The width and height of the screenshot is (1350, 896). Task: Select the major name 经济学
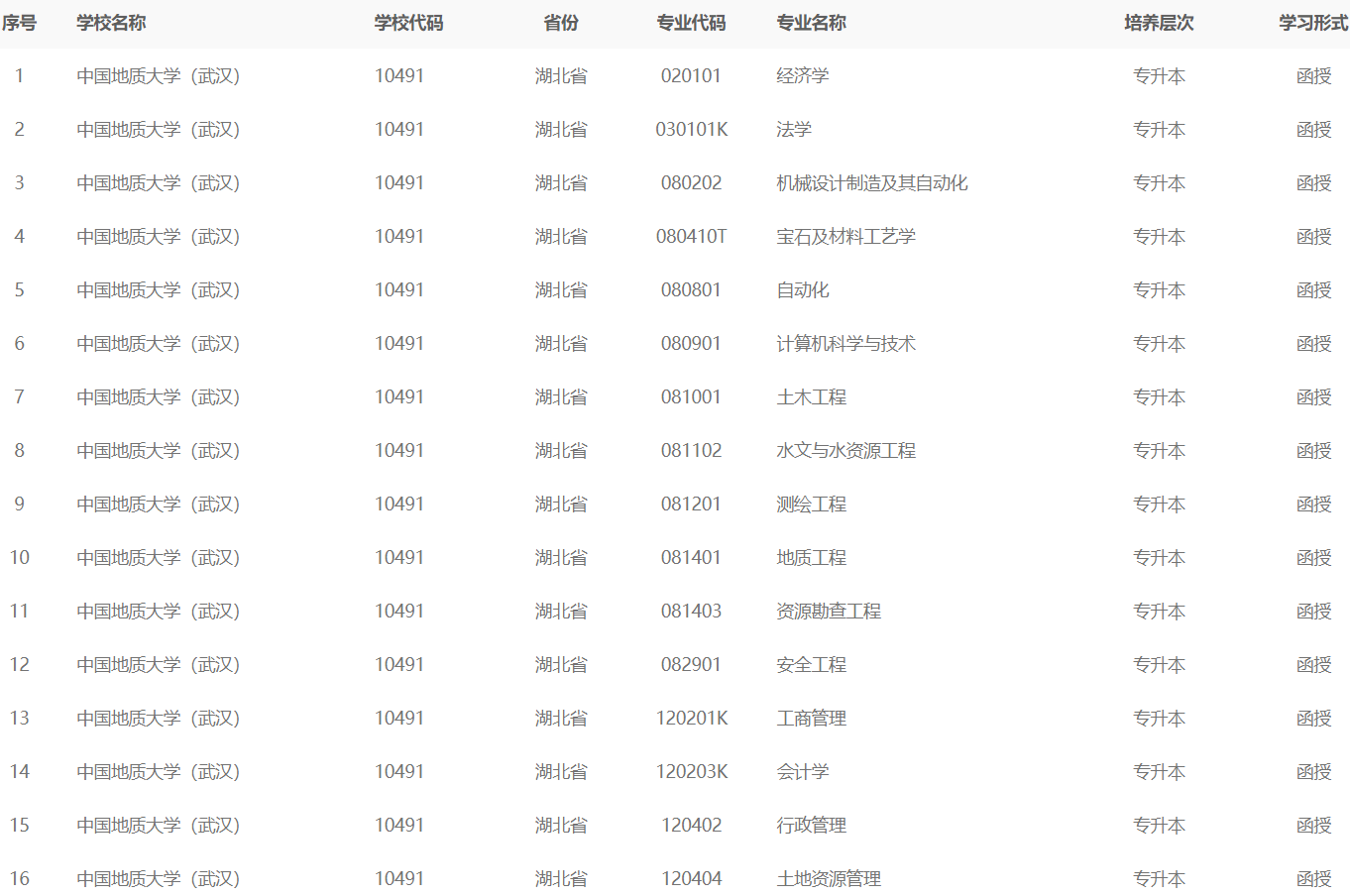pyautogui.click(x=802, y=76)
